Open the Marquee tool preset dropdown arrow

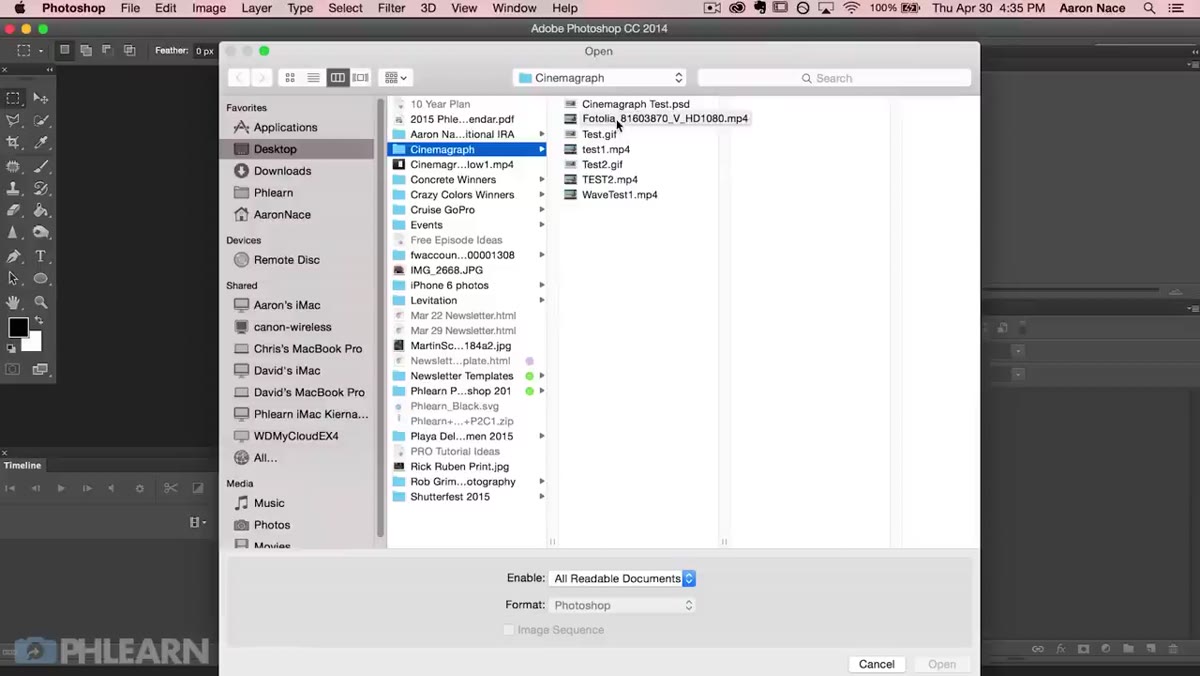point(41,50)
